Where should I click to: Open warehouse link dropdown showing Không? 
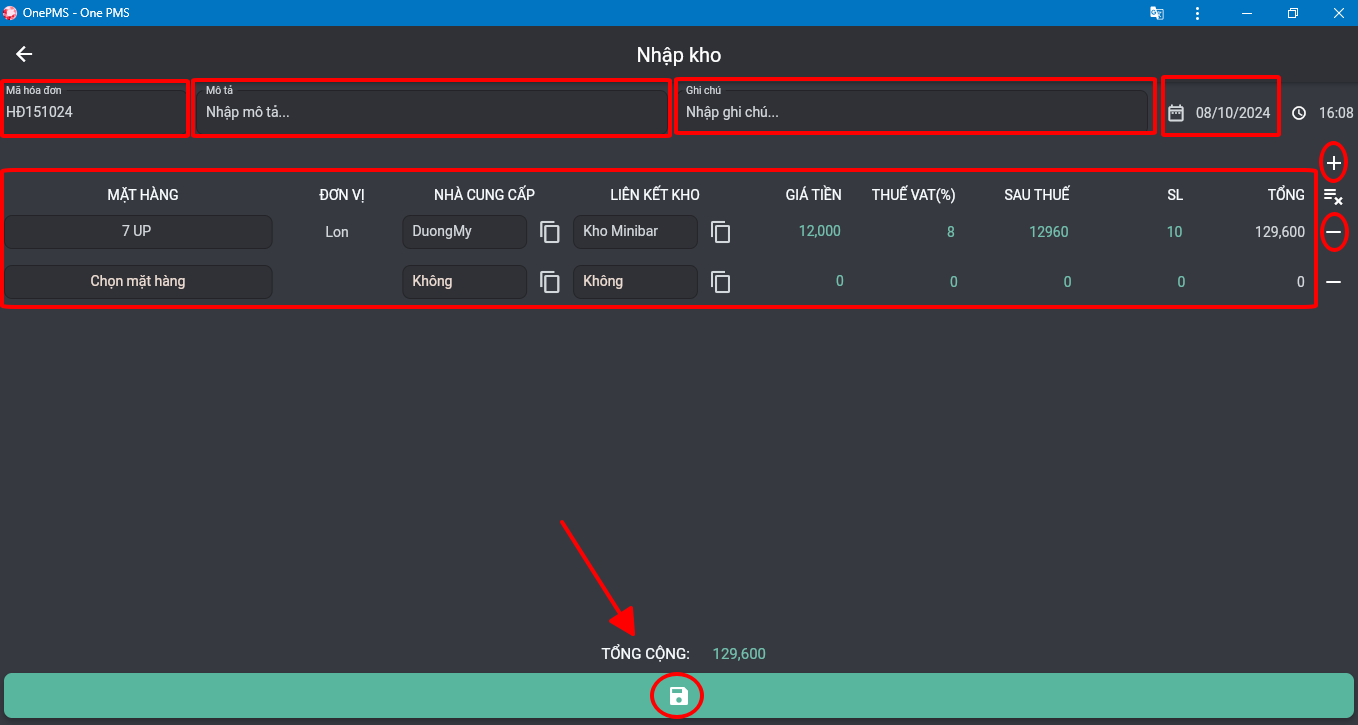[635, 282]
